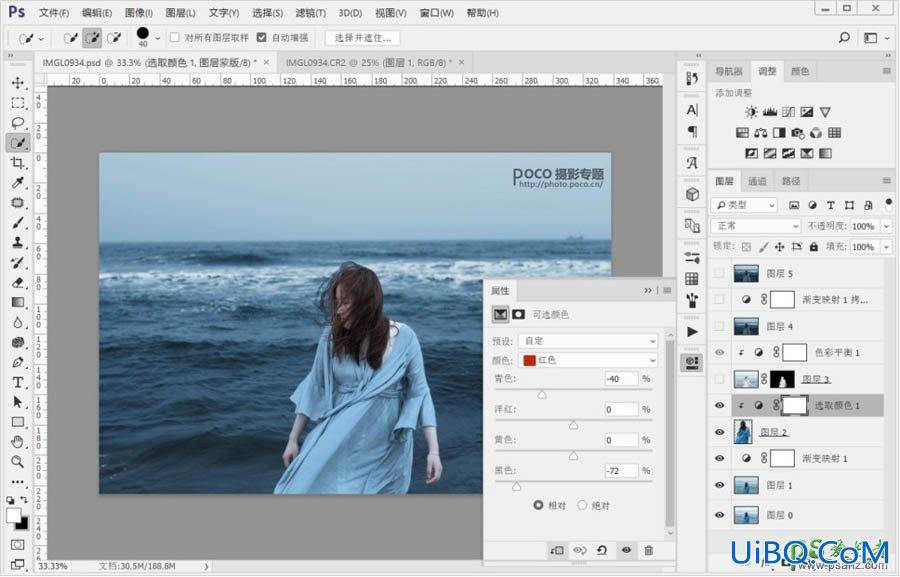Viewport: 900px width, 577px height.
Task: Select the Horizontal Type tool
Action: [x=18, y=382]
